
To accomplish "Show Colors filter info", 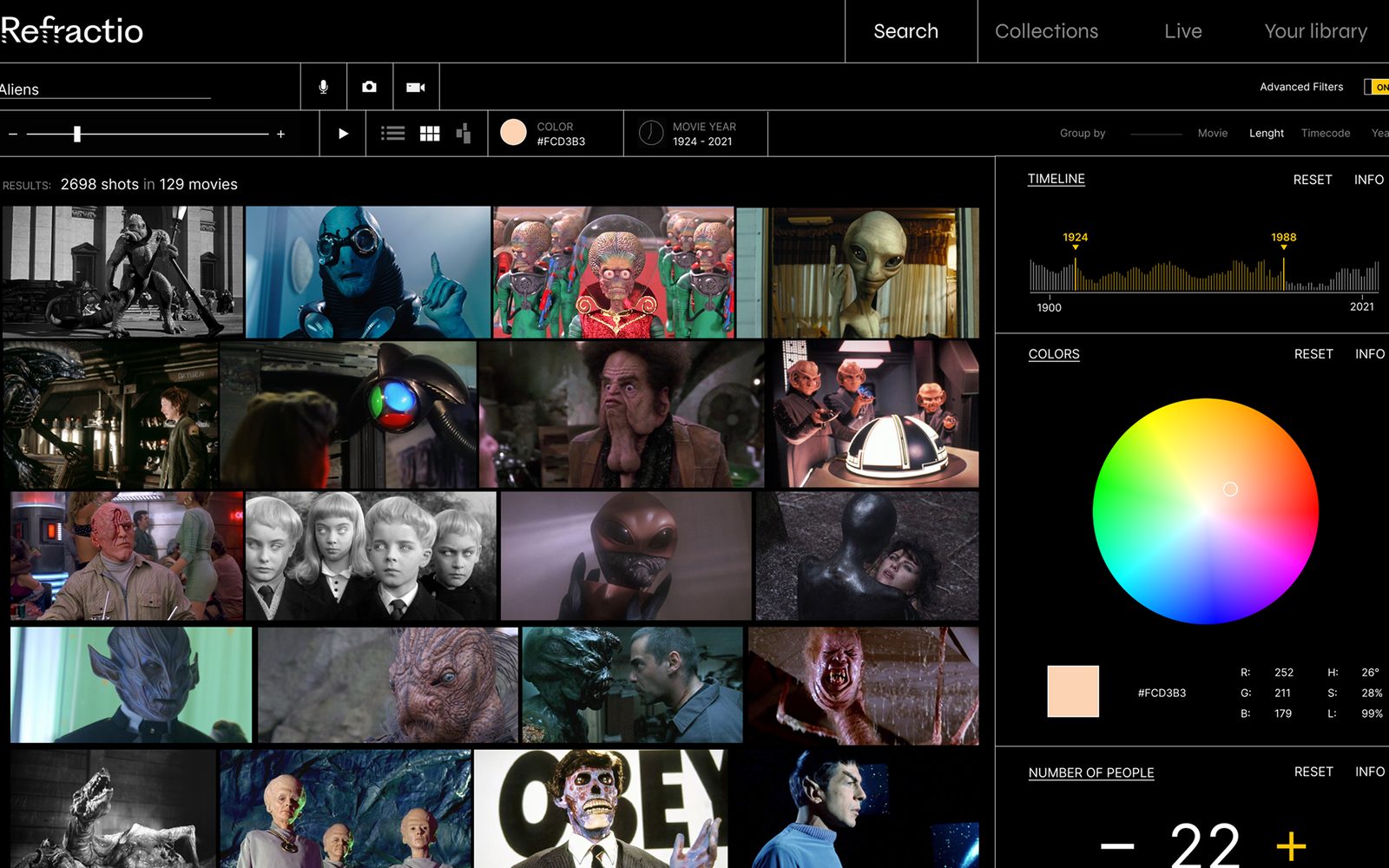I will [1370, 354].
